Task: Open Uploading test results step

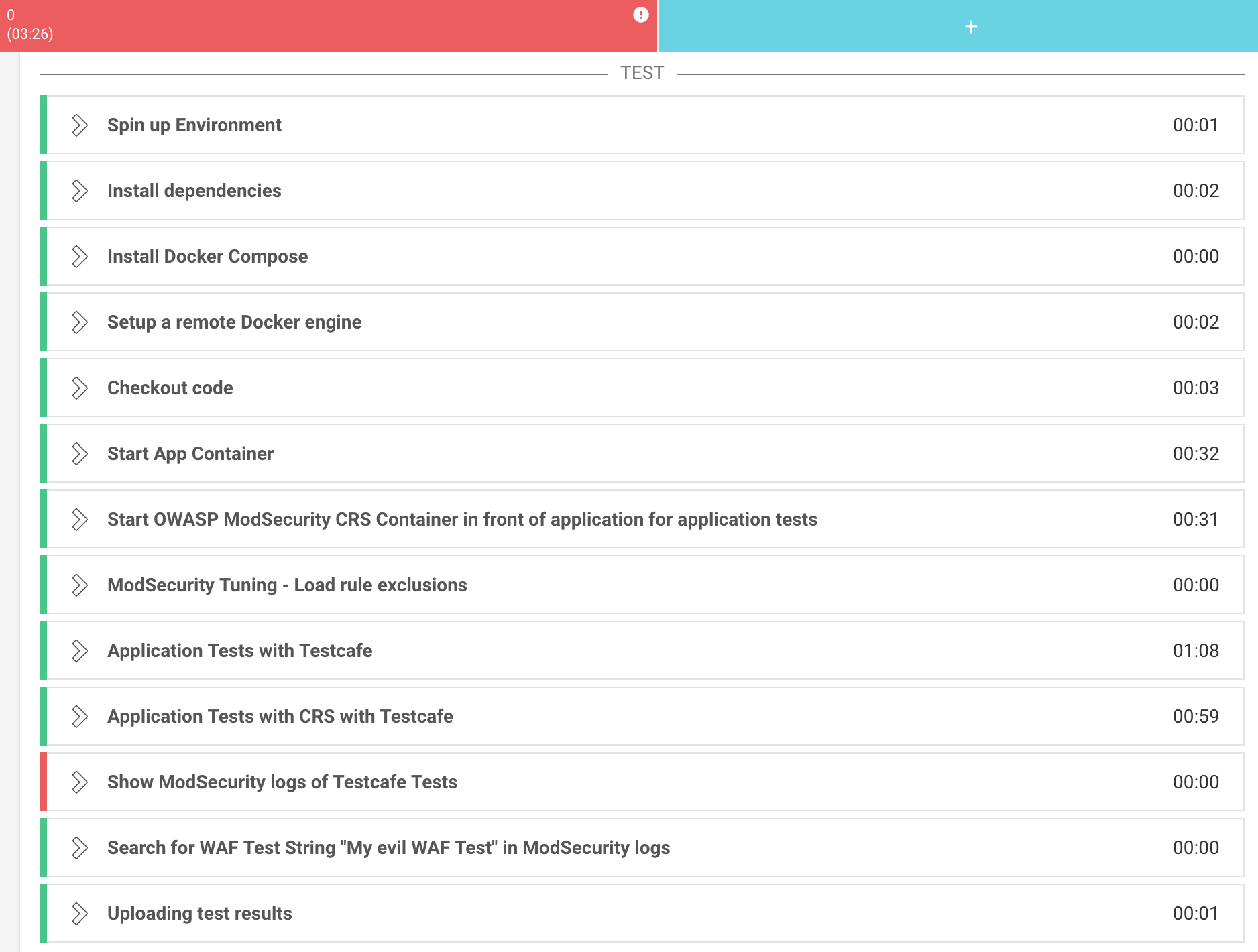Action: click(x=200, y=914)
